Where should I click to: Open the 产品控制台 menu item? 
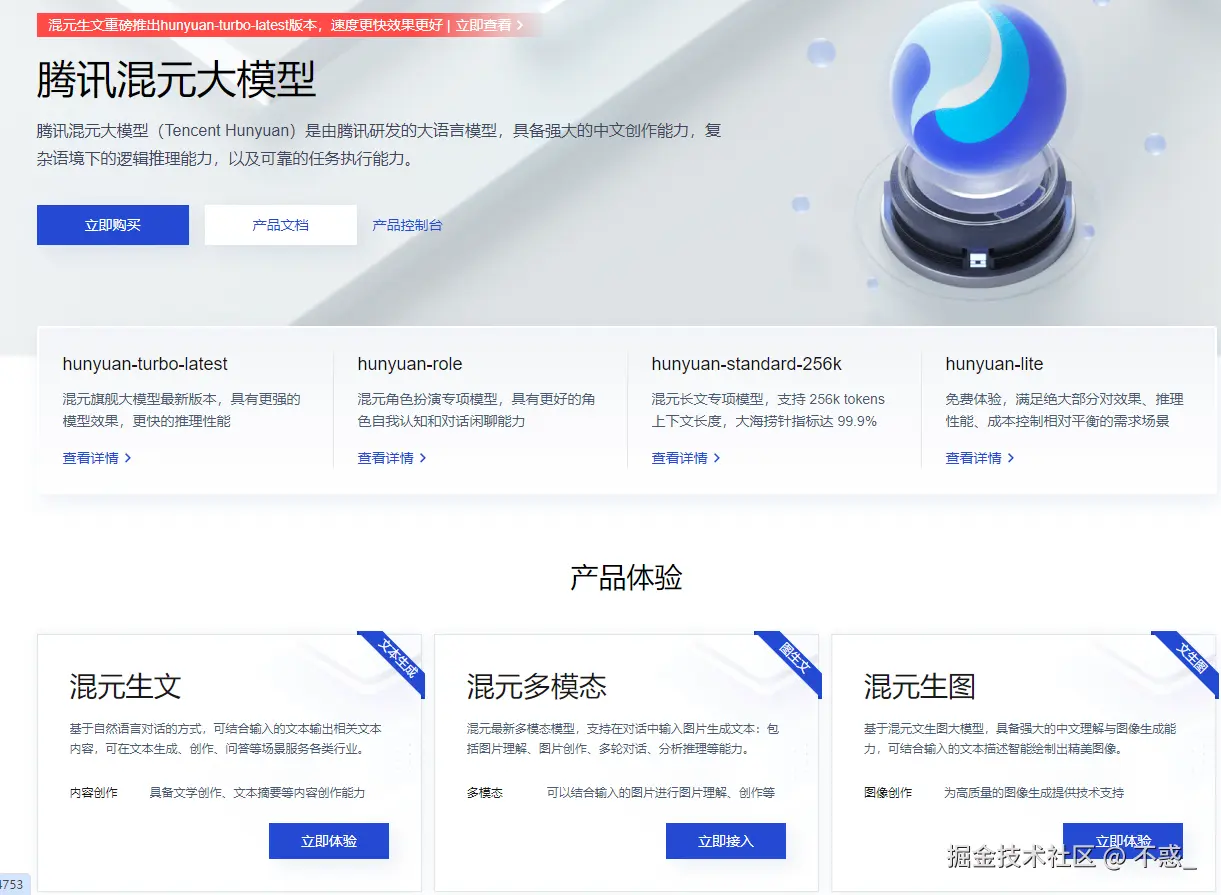click(407, 224)
